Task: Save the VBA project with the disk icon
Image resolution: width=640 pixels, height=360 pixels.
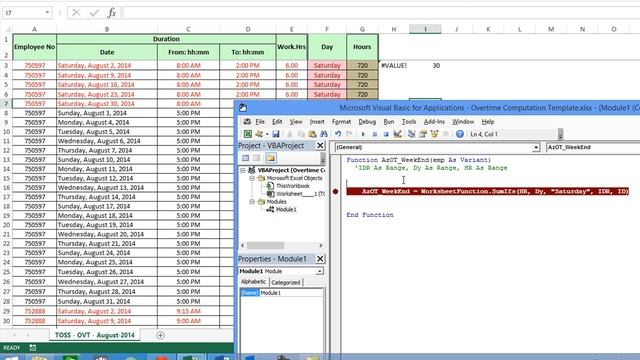Action: click(x=276, y=134)
